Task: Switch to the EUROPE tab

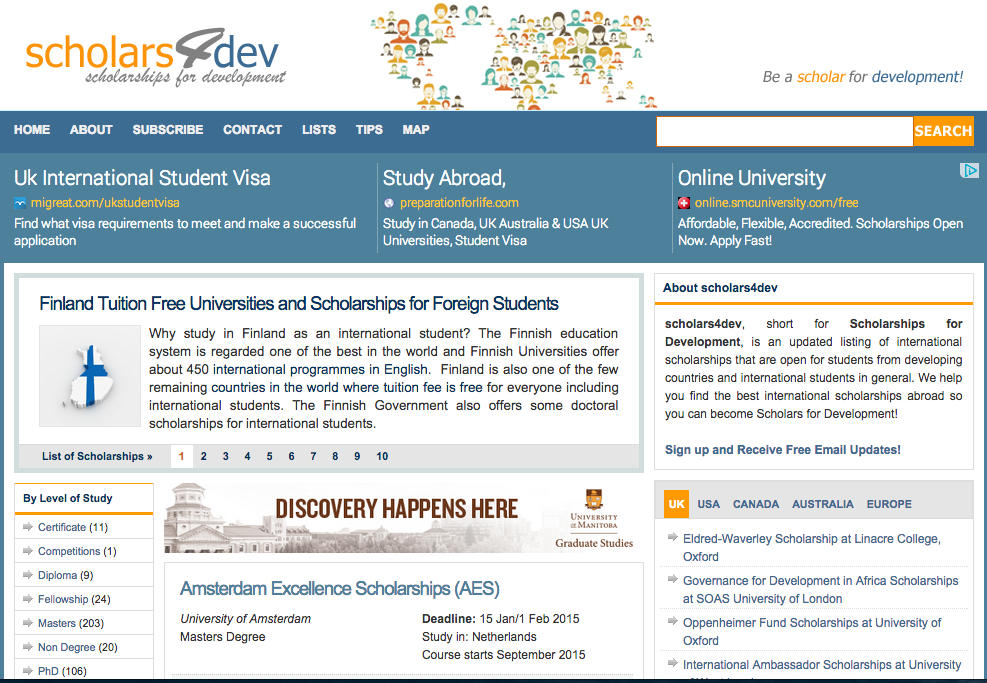Action: [x=889, y=504]
